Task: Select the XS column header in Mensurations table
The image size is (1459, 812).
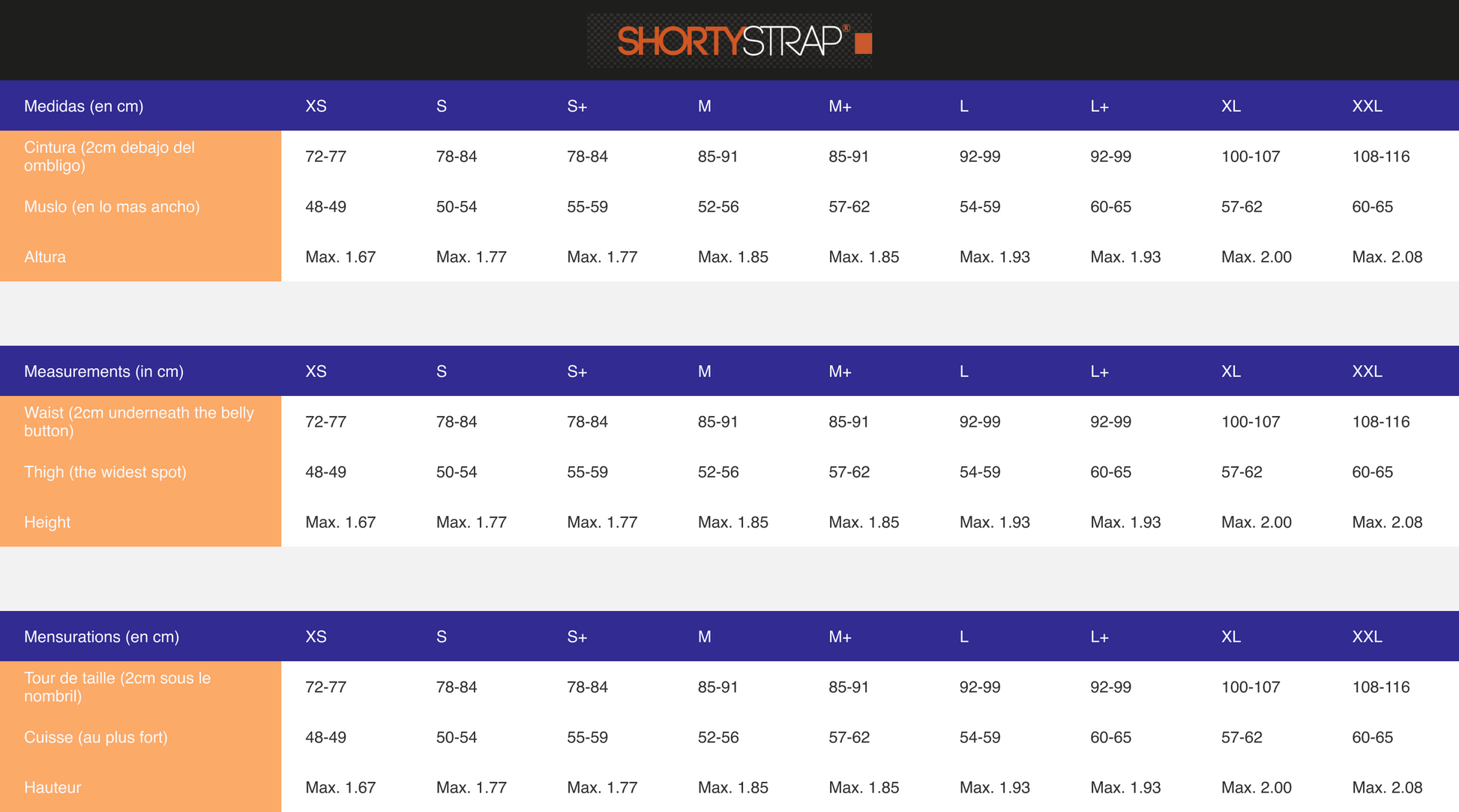Action: [x=316, y=637]
